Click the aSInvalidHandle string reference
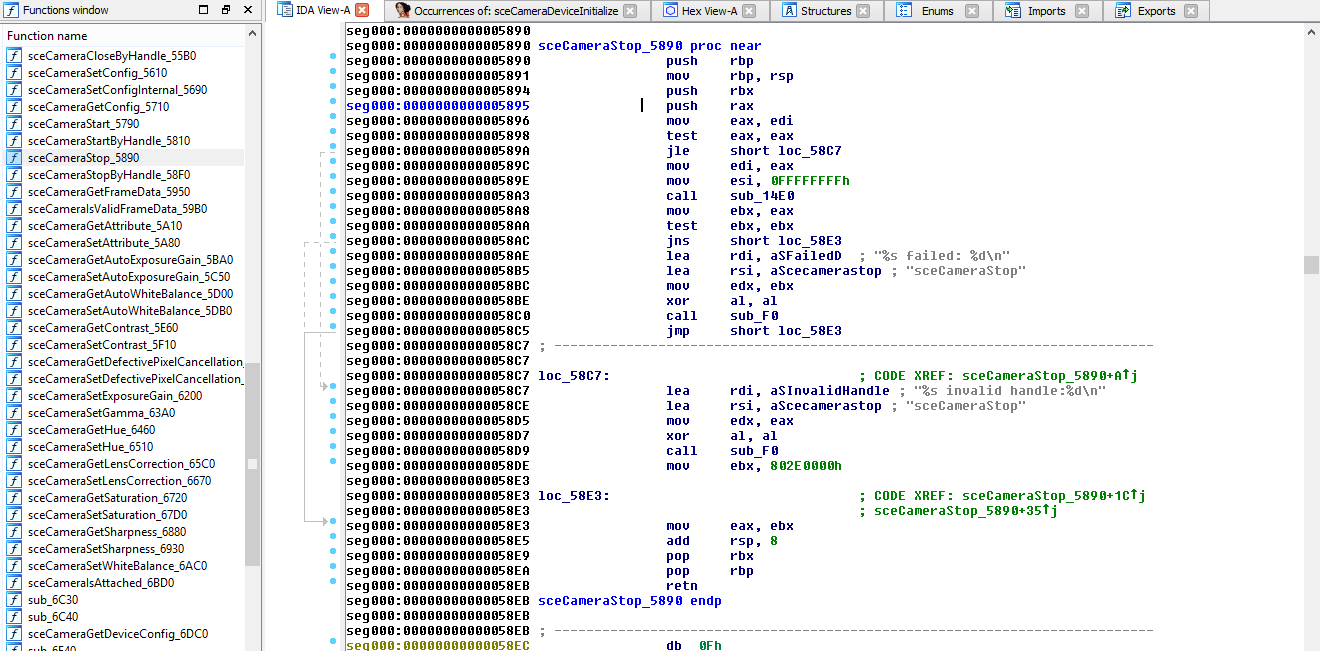The image size is (1320, 651). (x=830, y=391)
